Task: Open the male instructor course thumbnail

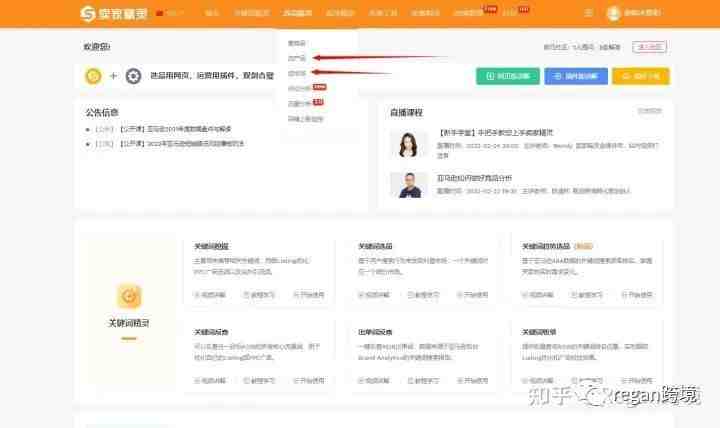Action: tap(408, 185)
